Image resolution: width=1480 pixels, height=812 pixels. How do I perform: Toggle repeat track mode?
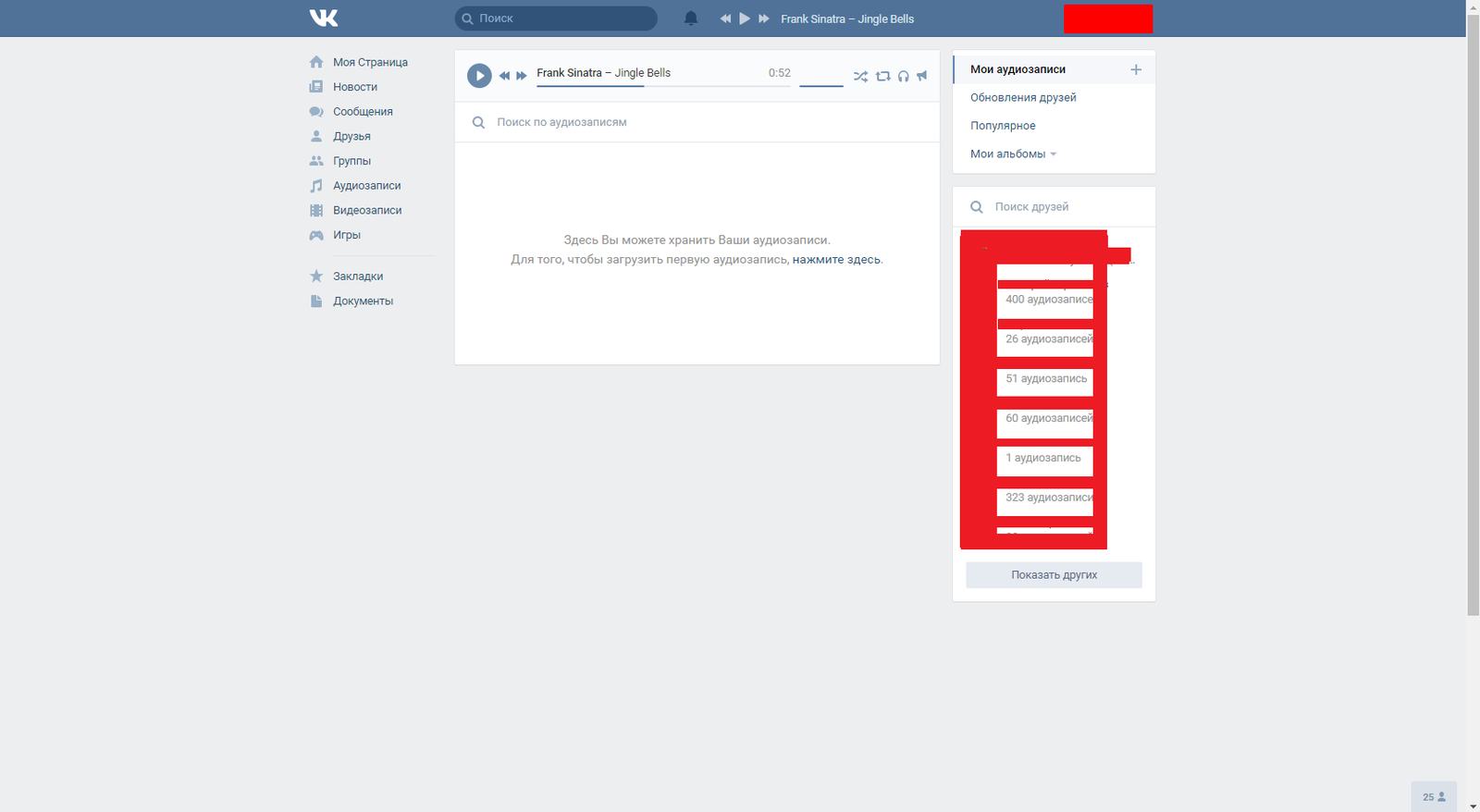point(883,77)
